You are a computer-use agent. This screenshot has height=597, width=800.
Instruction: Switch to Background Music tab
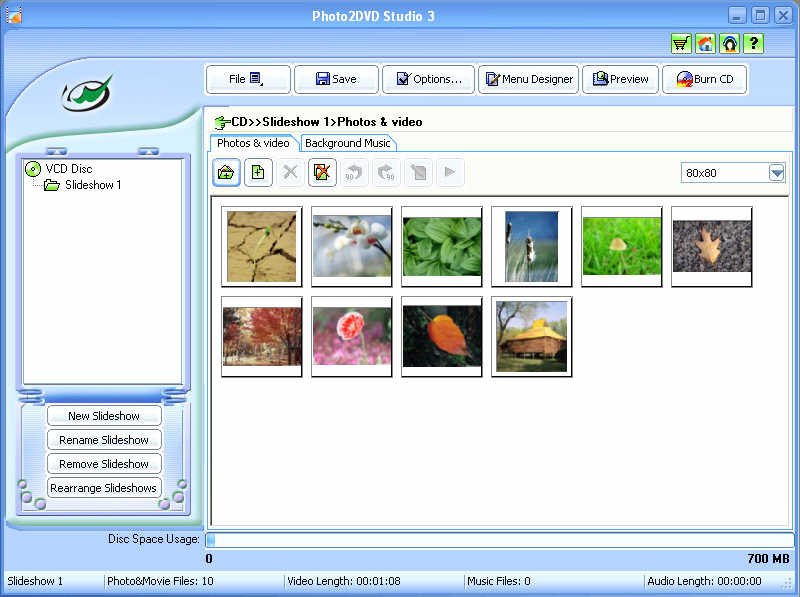(x=347, y=143)
